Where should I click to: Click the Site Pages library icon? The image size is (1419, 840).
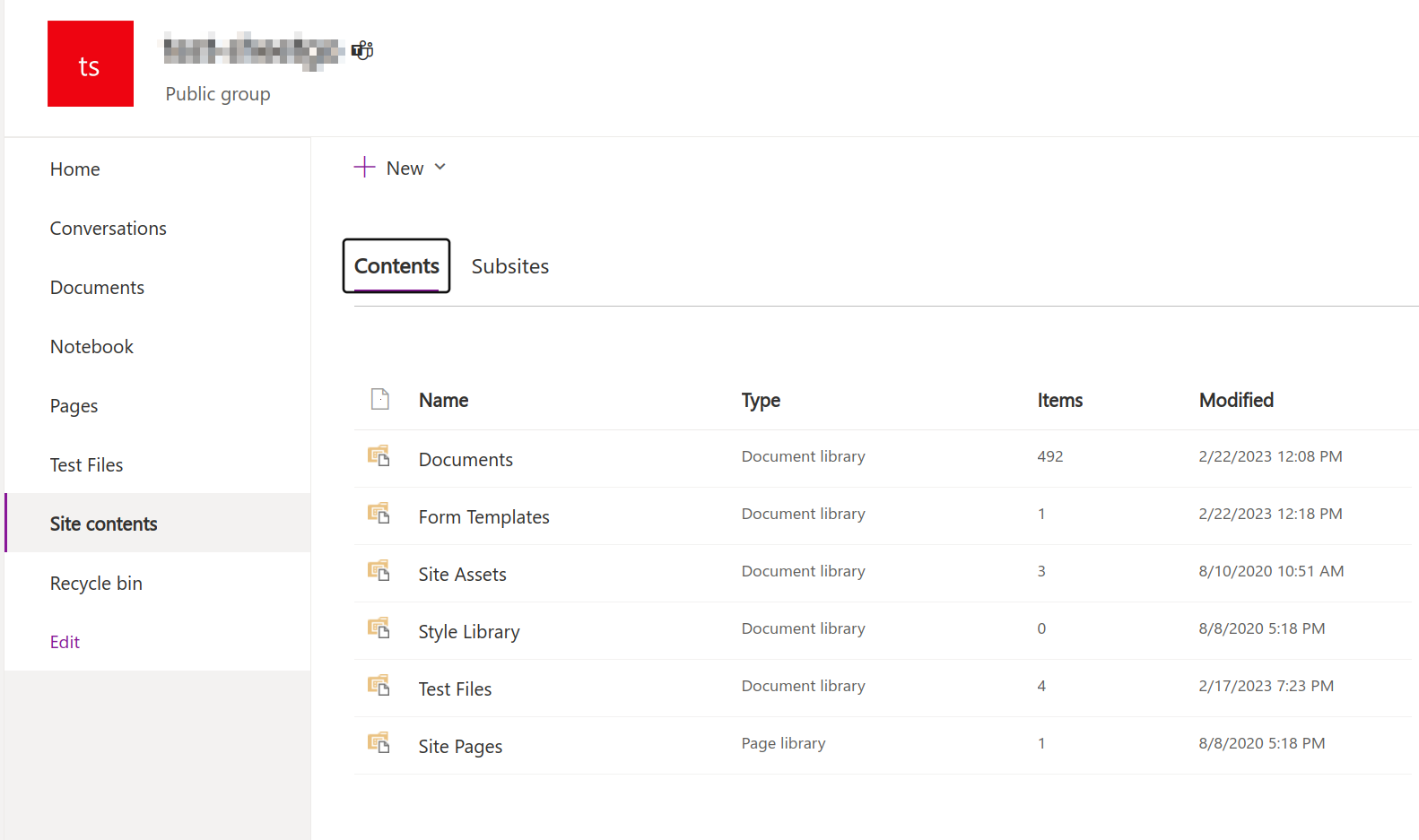[x=379, y=743]
